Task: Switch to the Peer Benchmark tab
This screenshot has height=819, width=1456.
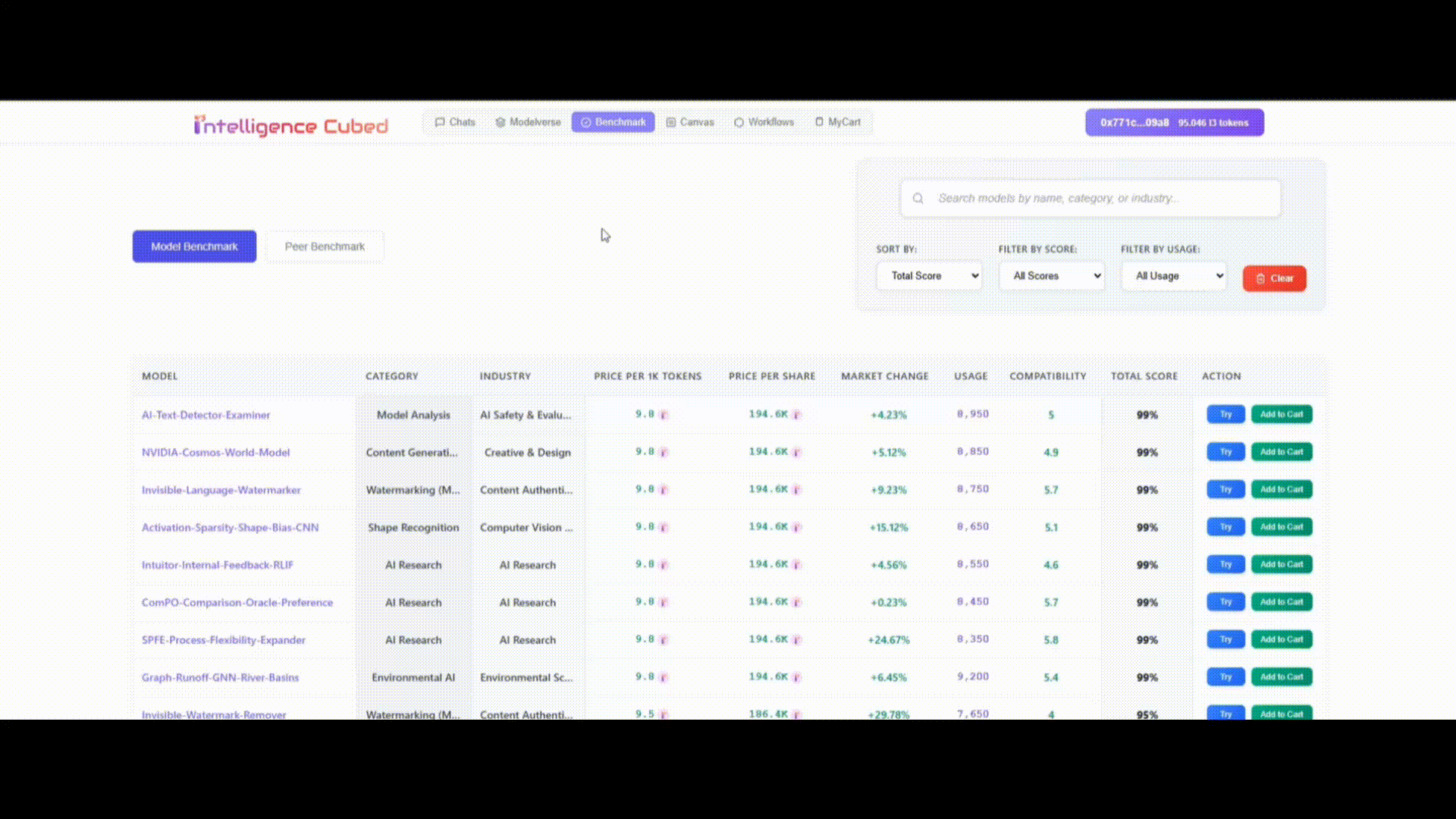Action: pyautogui.click(x=325, y=246)
